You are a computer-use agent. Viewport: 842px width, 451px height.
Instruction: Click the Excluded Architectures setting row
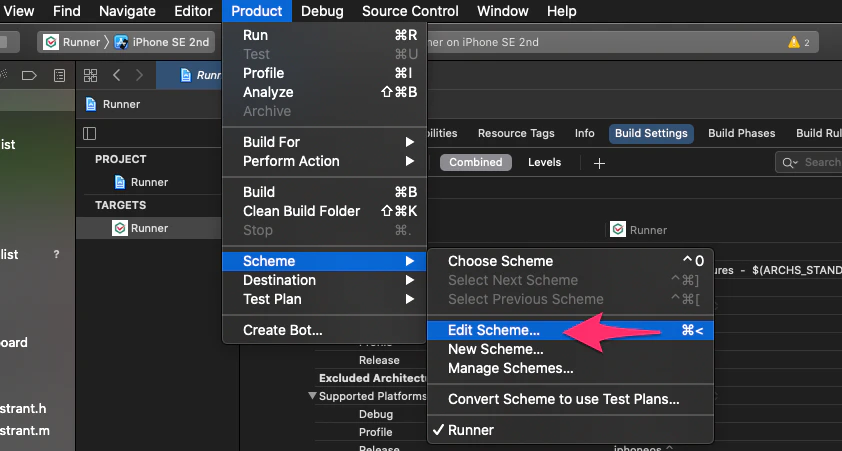point(373,378)
